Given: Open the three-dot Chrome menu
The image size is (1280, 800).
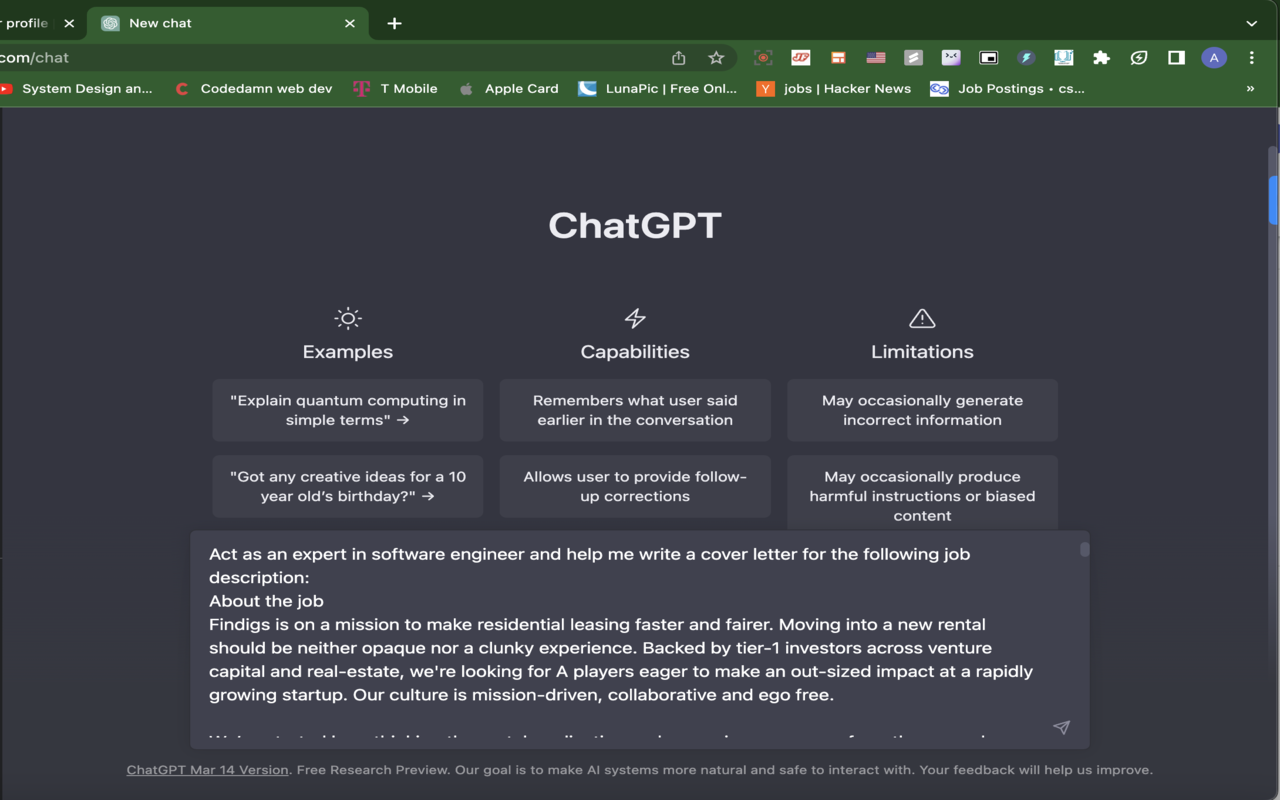Looking at the screenshot, I should click(x=1251, y=57).
